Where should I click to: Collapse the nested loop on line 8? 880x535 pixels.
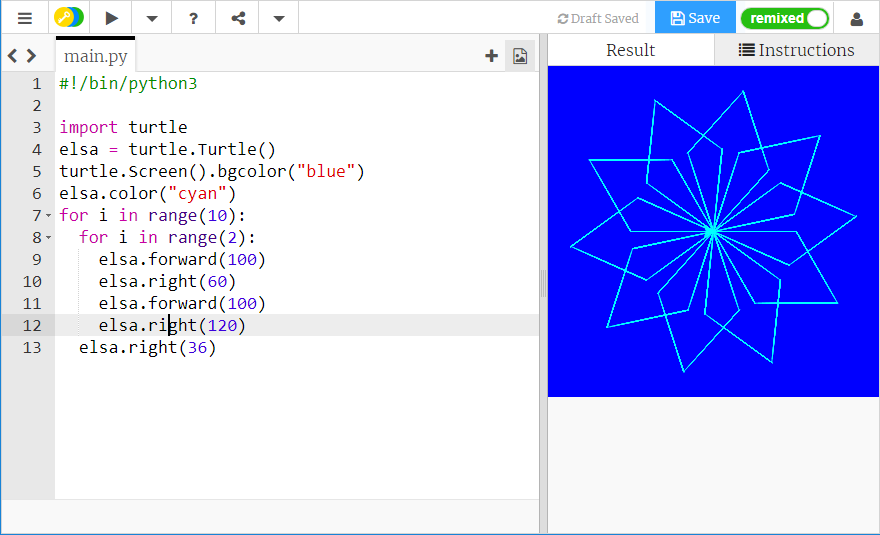click(48, 238)
